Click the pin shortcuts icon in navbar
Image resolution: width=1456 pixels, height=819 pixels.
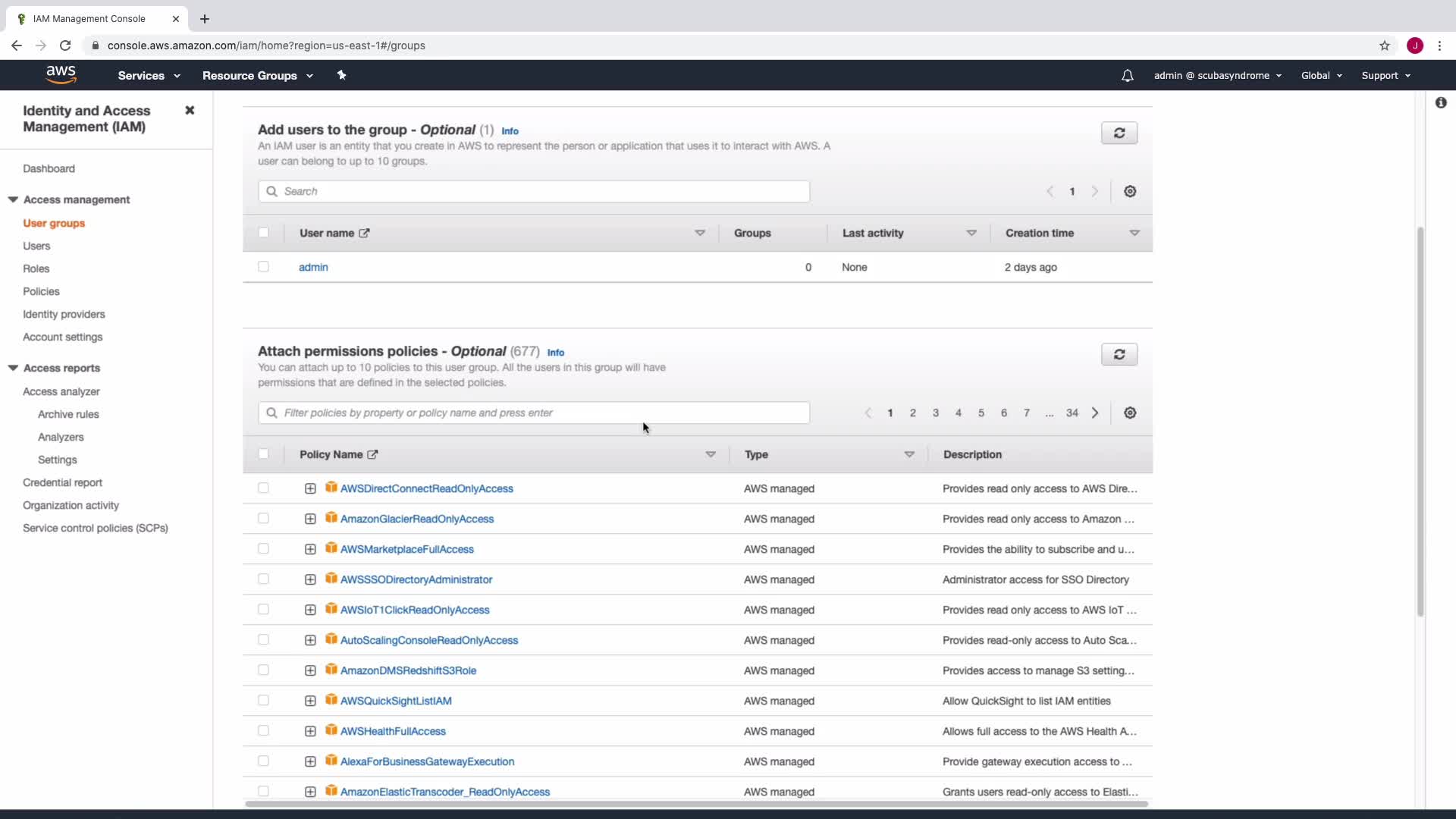[341, 75]
